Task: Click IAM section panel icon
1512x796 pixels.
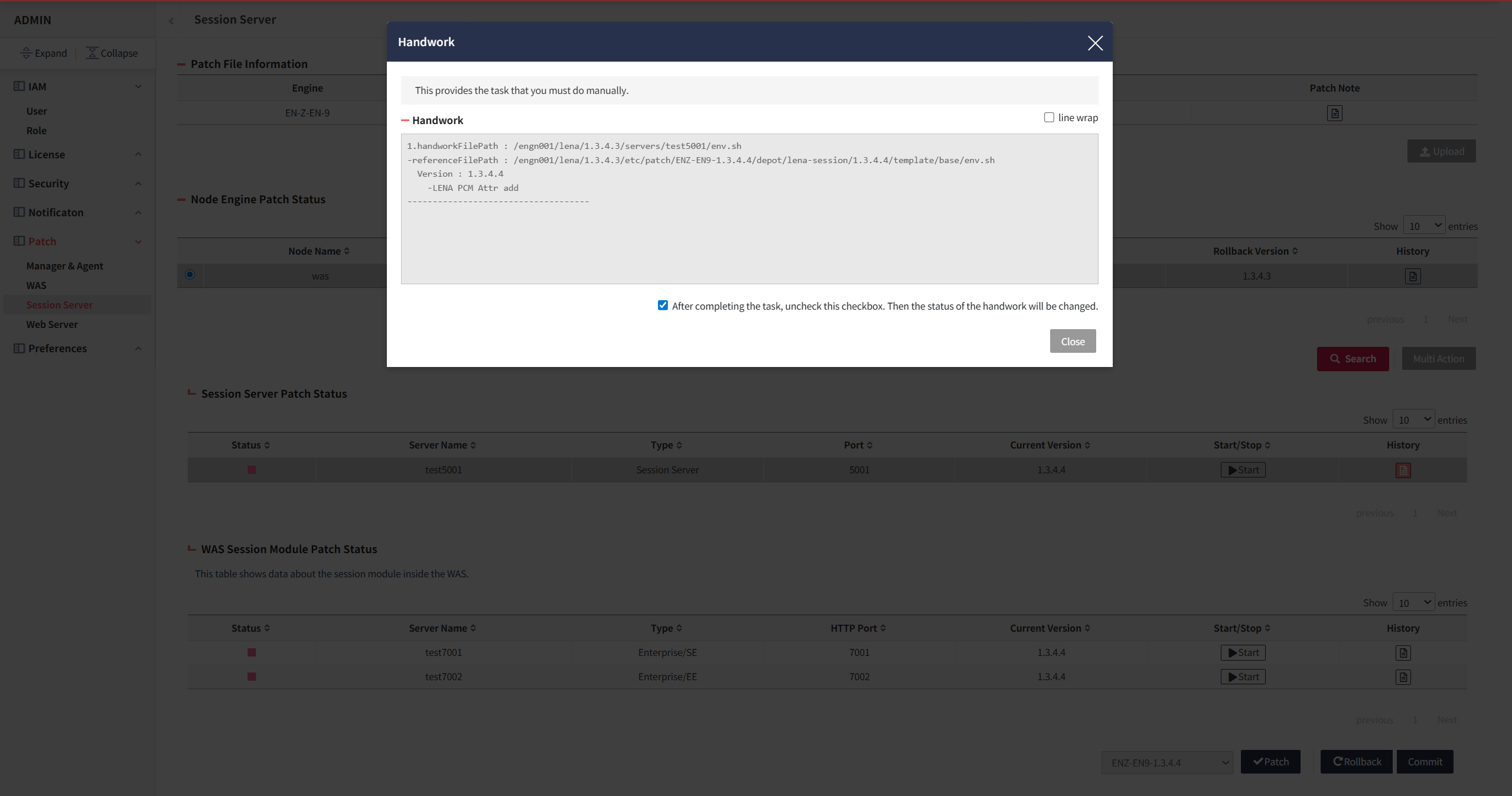Action: tap(19, 86)
